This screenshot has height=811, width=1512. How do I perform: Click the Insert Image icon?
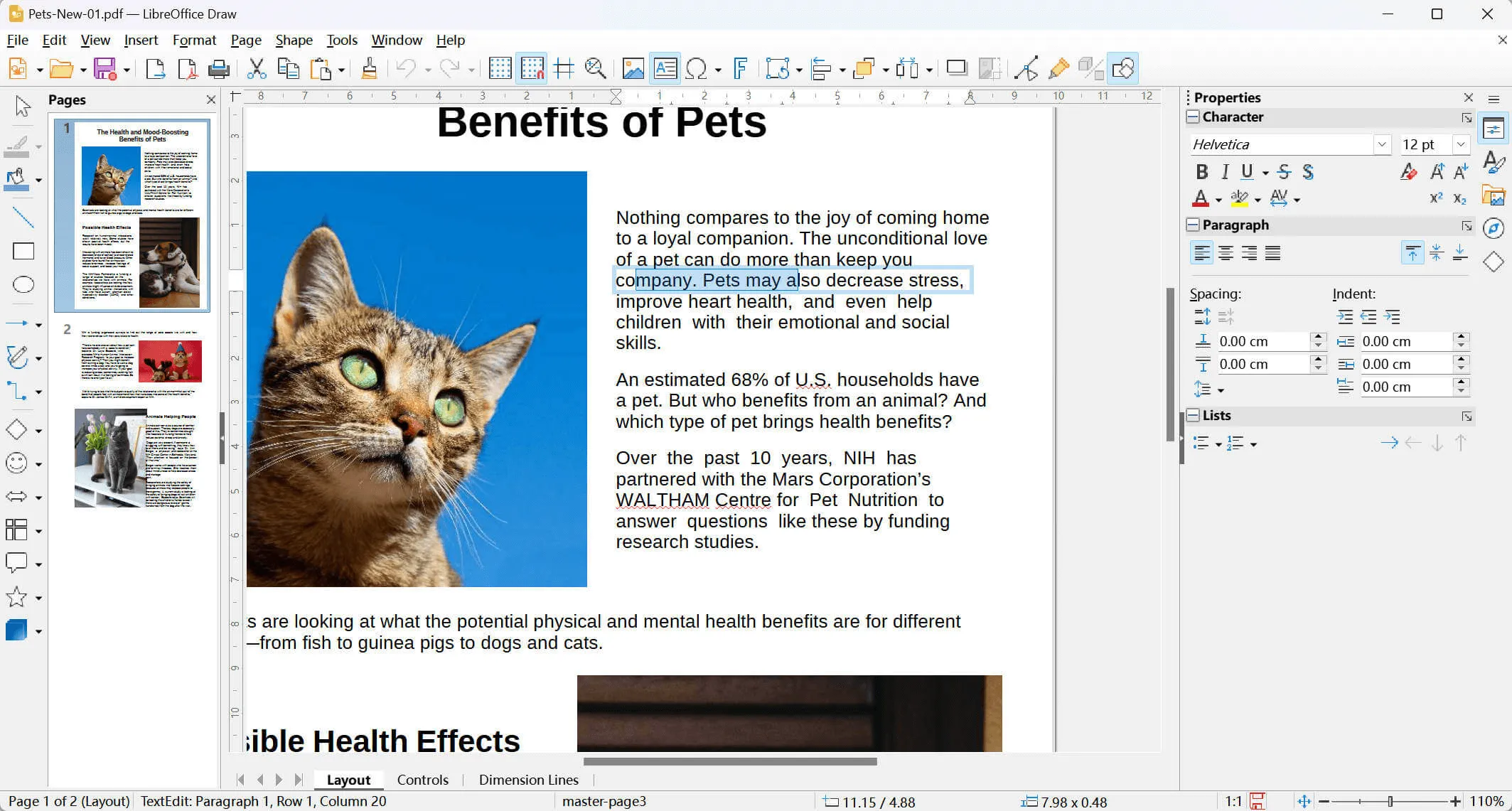631,67
